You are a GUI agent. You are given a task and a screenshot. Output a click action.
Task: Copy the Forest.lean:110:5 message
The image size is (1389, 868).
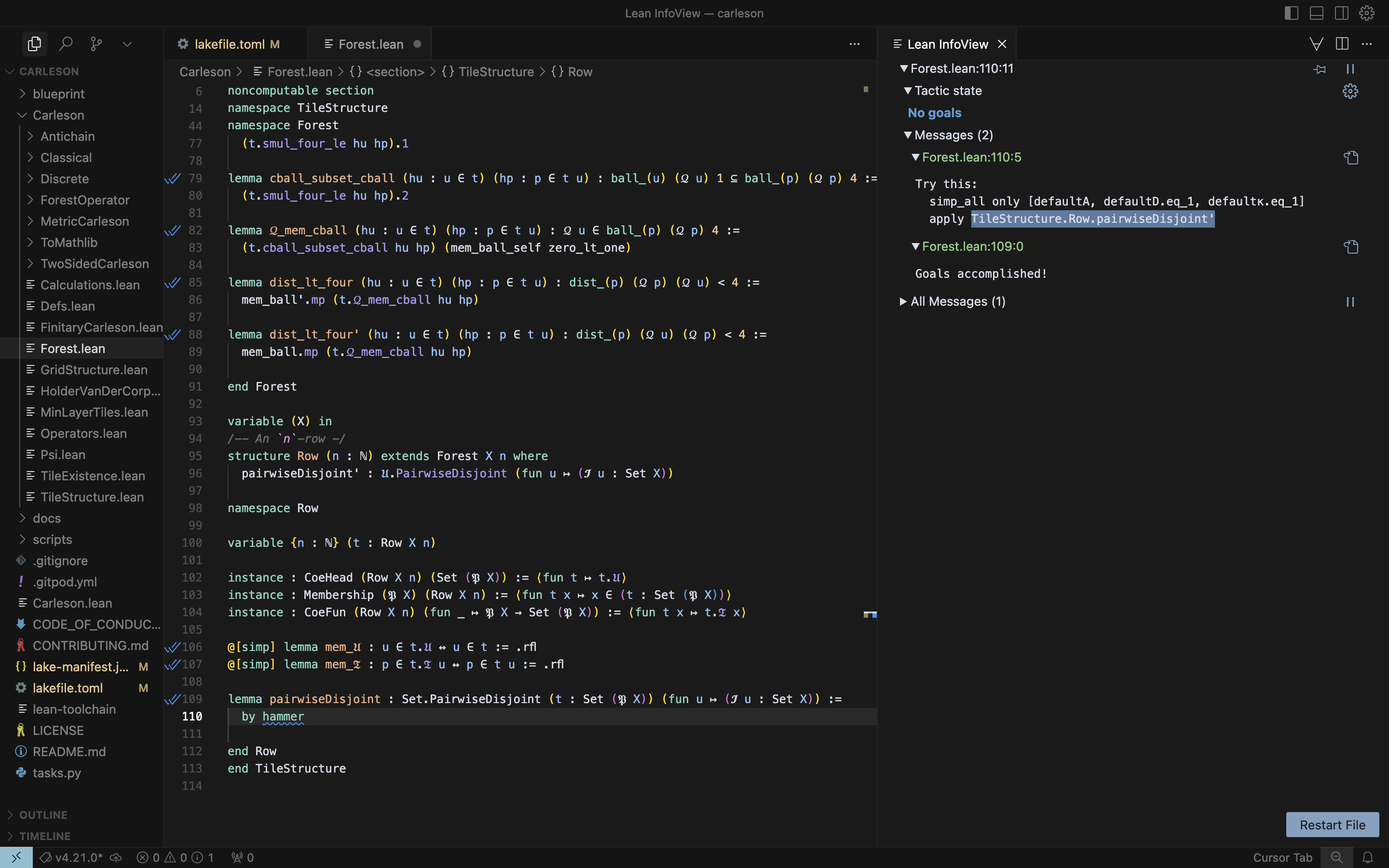click(x=1350, y=157)
